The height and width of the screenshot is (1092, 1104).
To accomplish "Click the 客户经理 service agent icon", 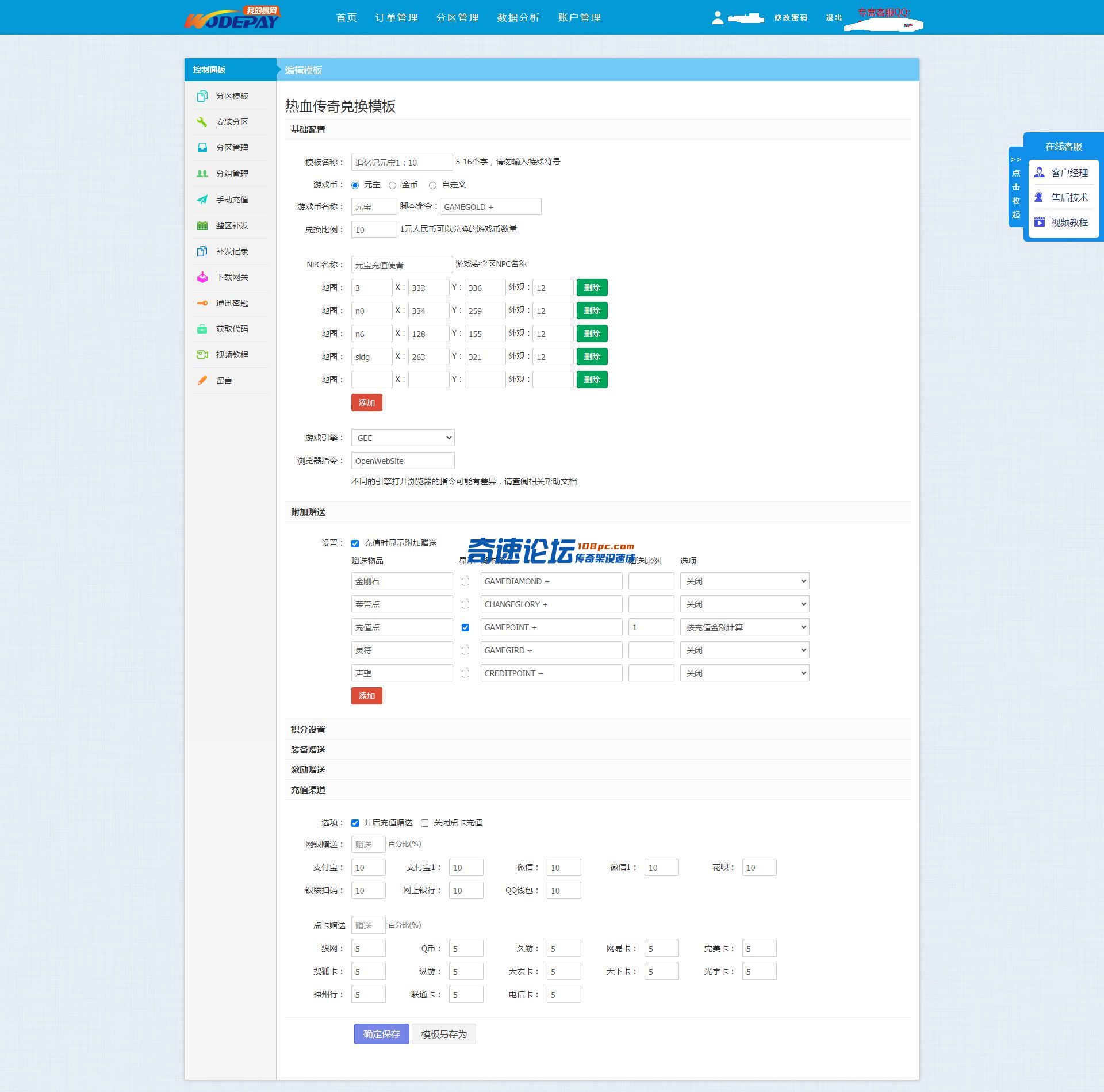I will (x=1039, y=173).
